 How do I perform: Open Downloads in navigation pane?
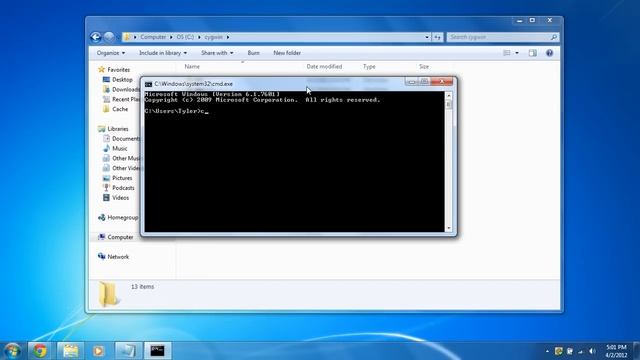(x=121, y=89)
